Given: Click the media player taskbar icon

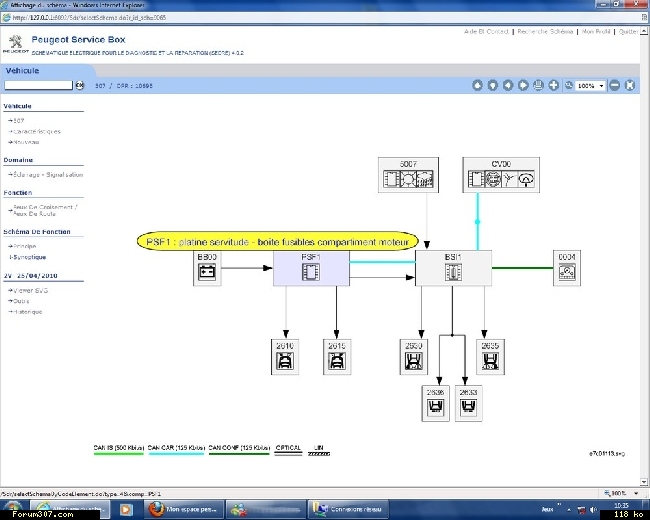Looking at the screenshot, I should 126,509.
